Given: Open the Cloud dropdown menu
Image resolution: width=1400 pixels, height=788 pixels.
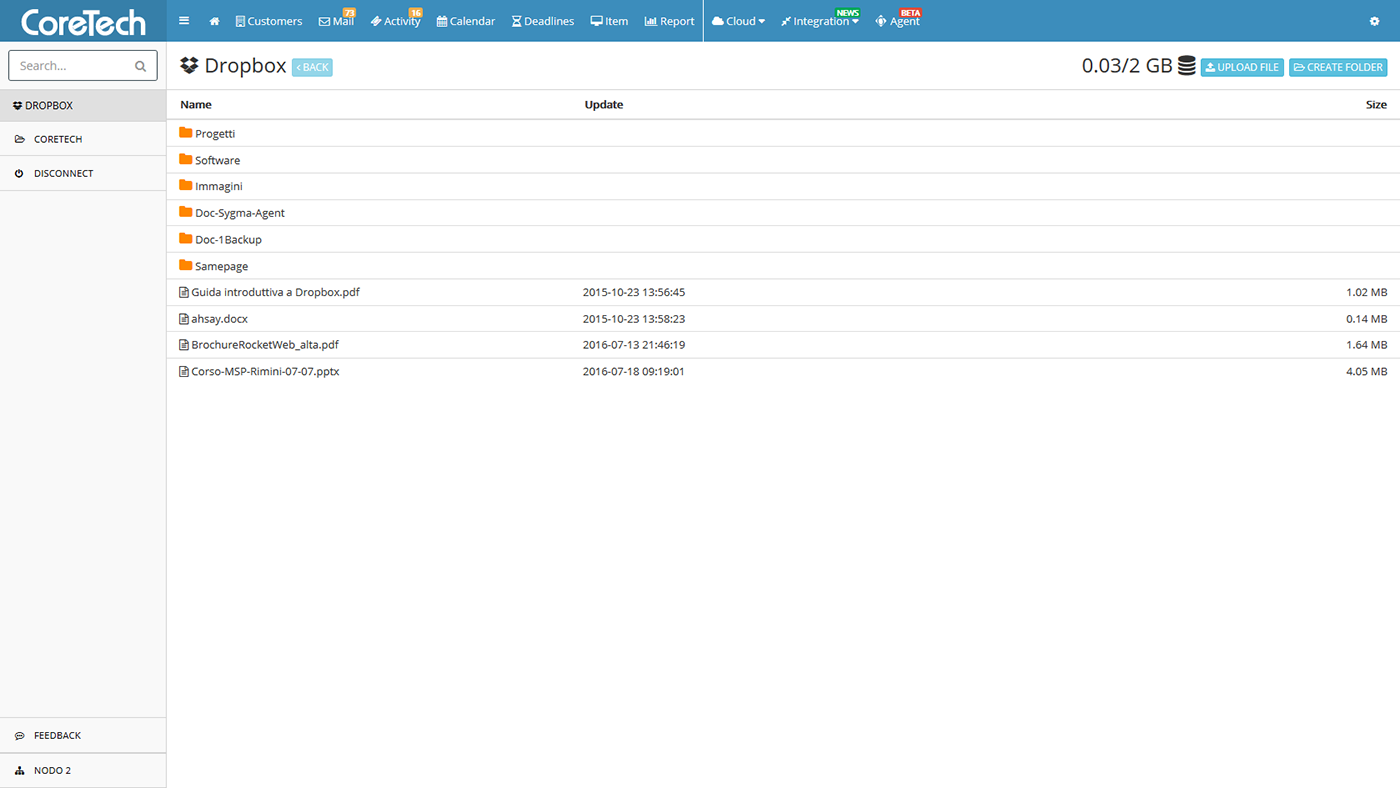Looking at the screenshot, I should (738, 21).
